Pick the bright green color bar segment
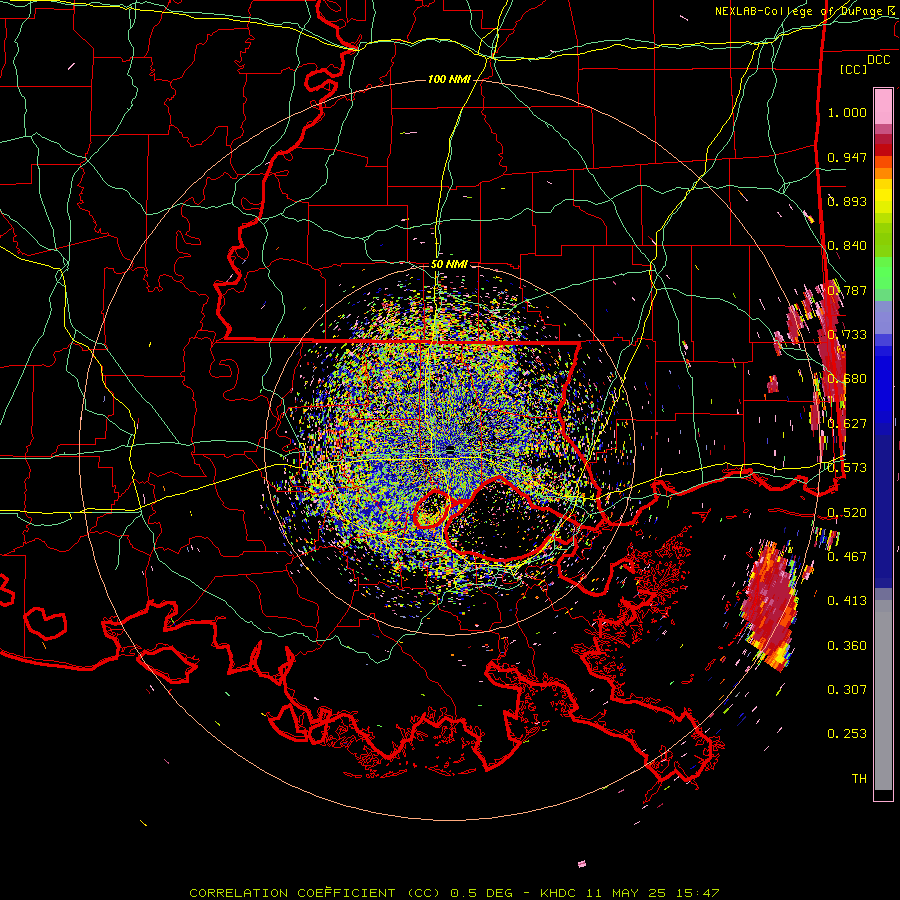 [x=883, y=273]
